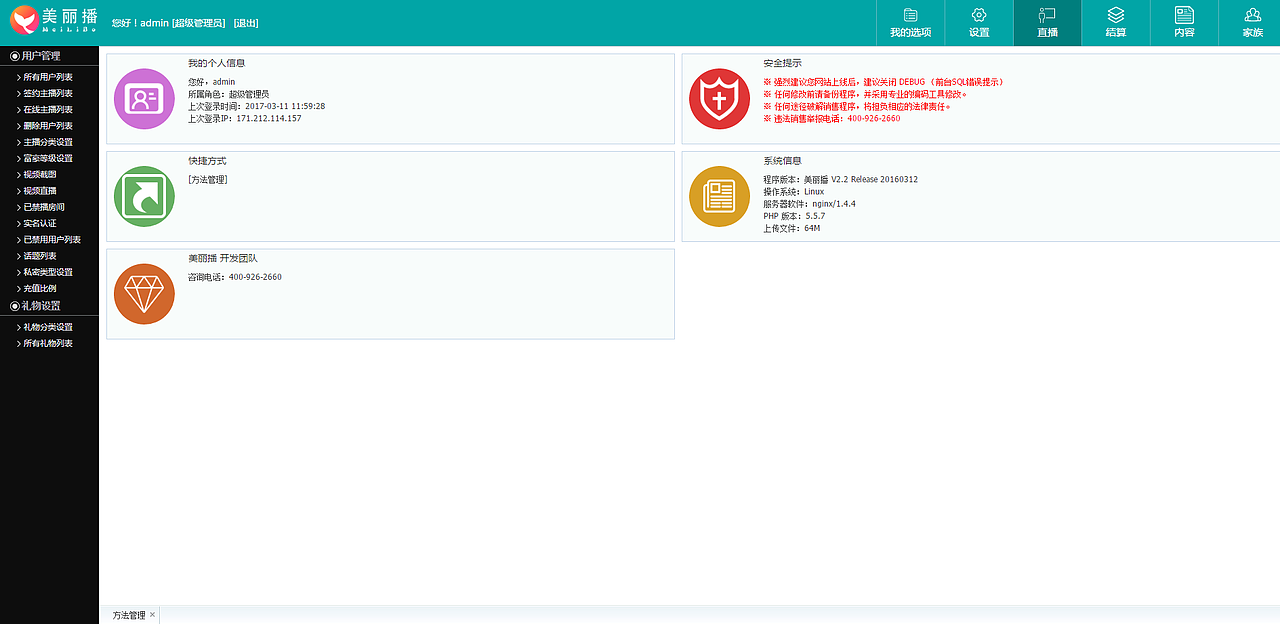Open 签约主播列表 in sidebar

49,93
